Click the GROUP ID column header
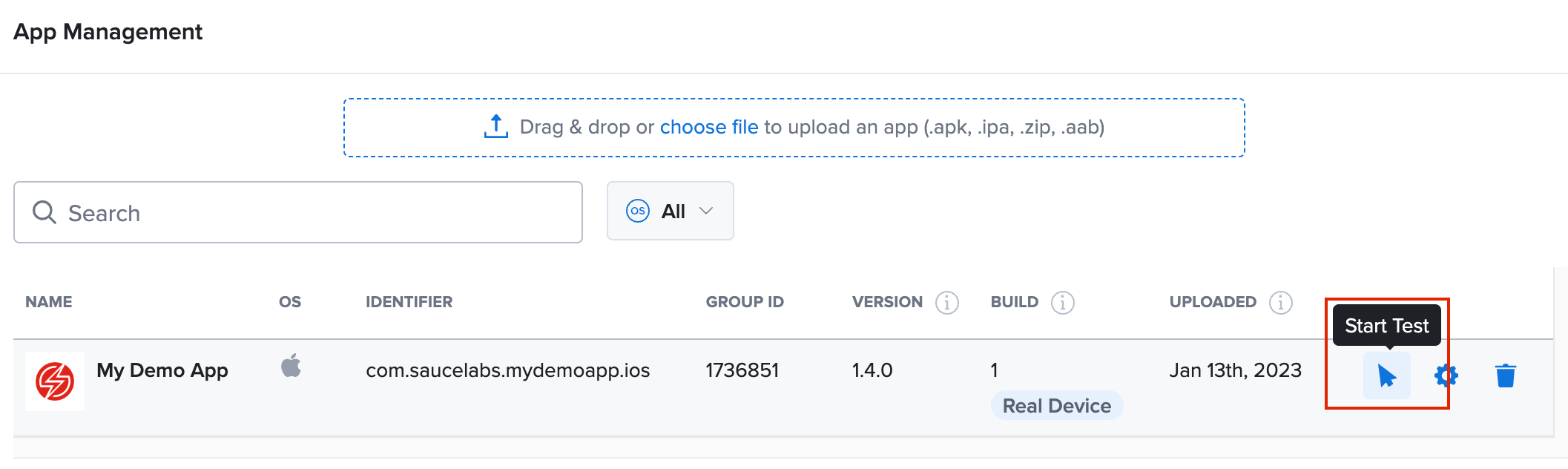The image size is (1568, 469). 744,302
